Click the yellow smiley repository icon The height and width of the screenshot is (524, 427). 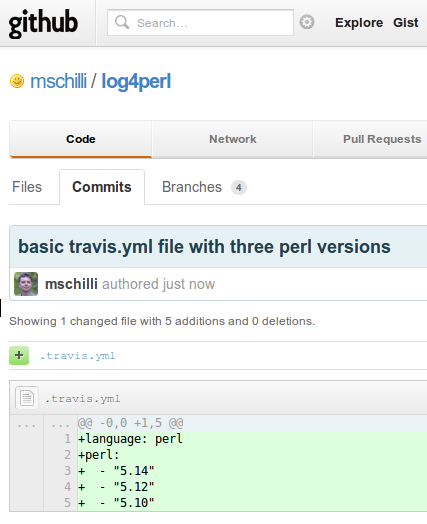tap(17, 81)
